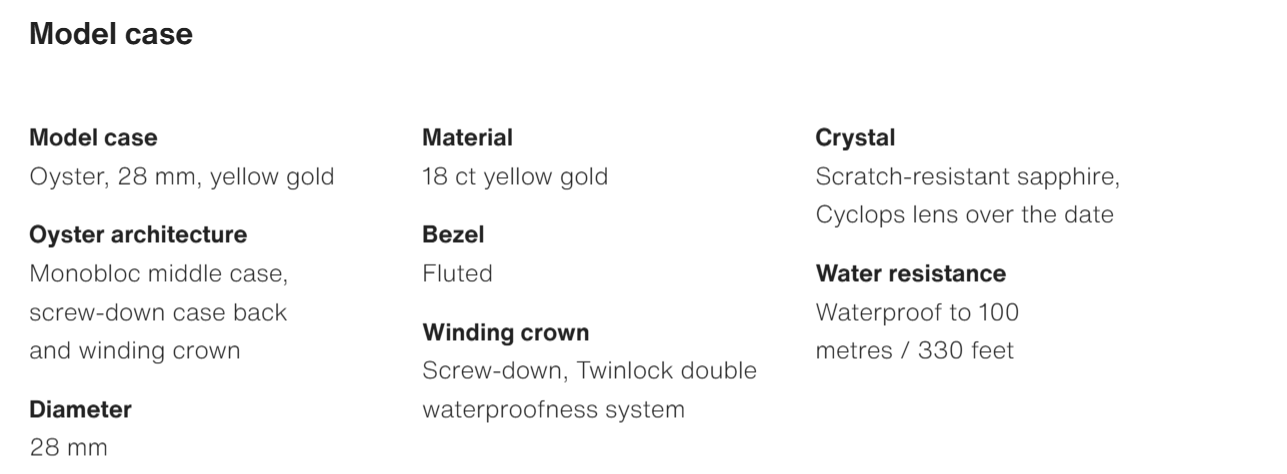Image resolution: width=1287 pixels, height=474 pixels.
Task: Select the "18 ct yellow gold" value
Action: pyautogui.click(x=515, y=177)
